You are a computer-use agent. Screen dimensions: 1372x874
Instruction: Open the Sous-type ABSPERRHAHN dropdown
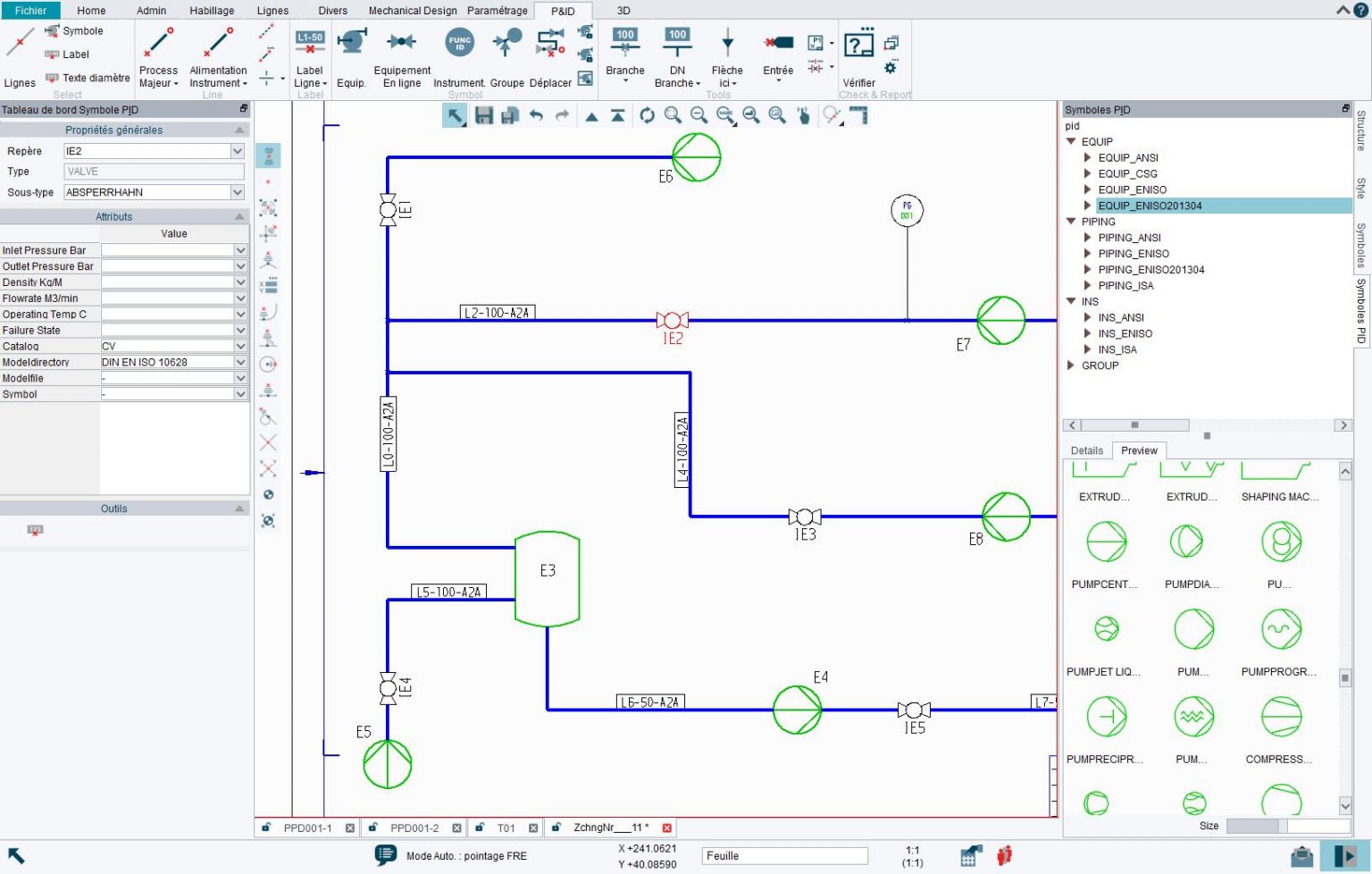[237, 191]
